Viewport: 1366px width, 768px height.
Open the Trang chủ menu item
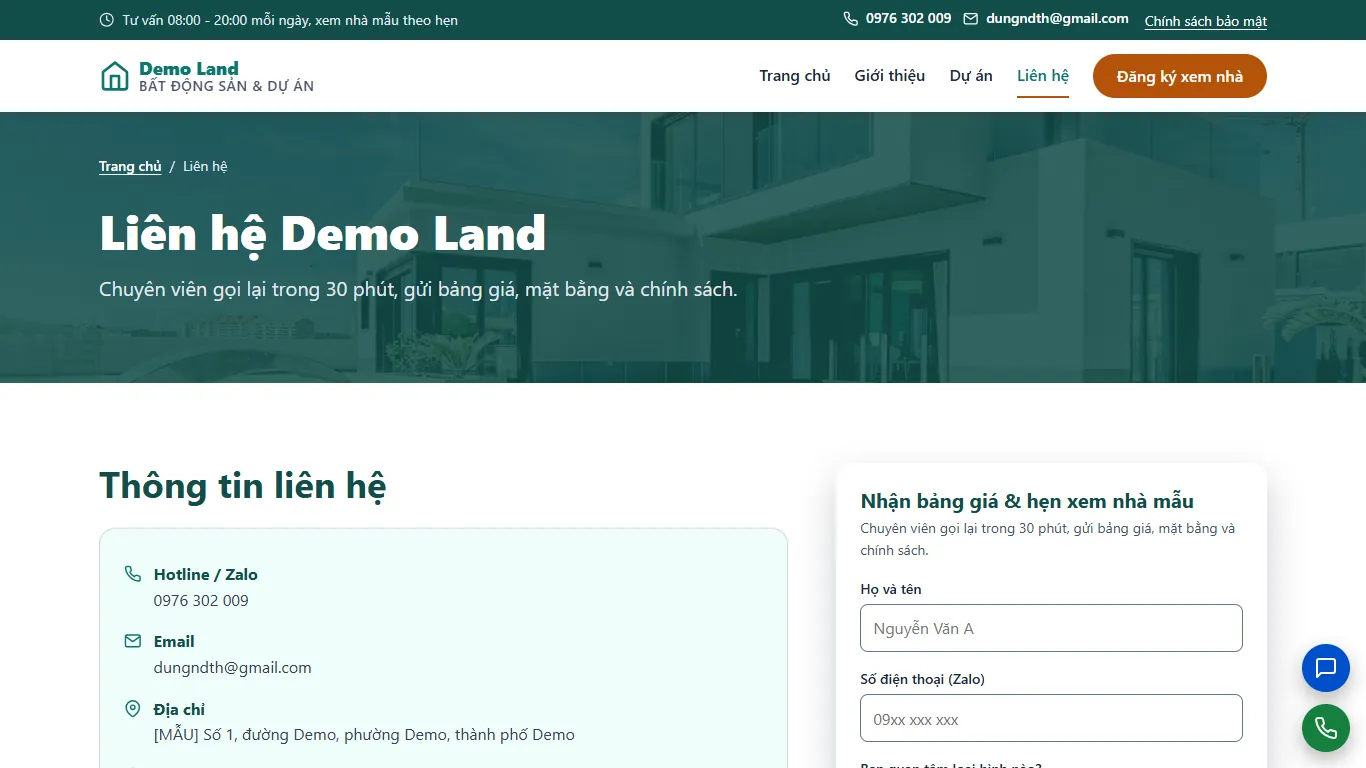tap(795, 76)
